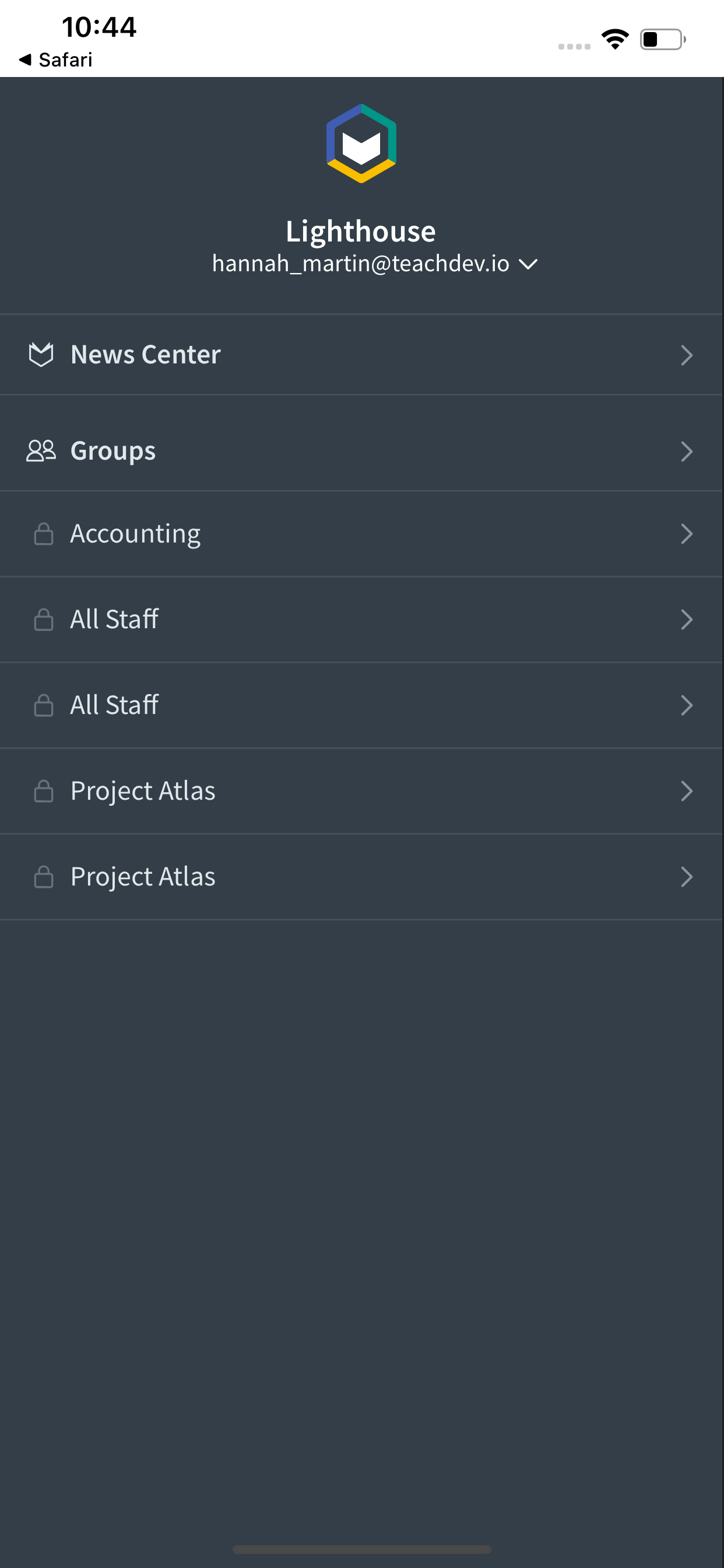The image size is (724, 1568).
Task: Click the News Center envelope icon
Action: point(41,354)
